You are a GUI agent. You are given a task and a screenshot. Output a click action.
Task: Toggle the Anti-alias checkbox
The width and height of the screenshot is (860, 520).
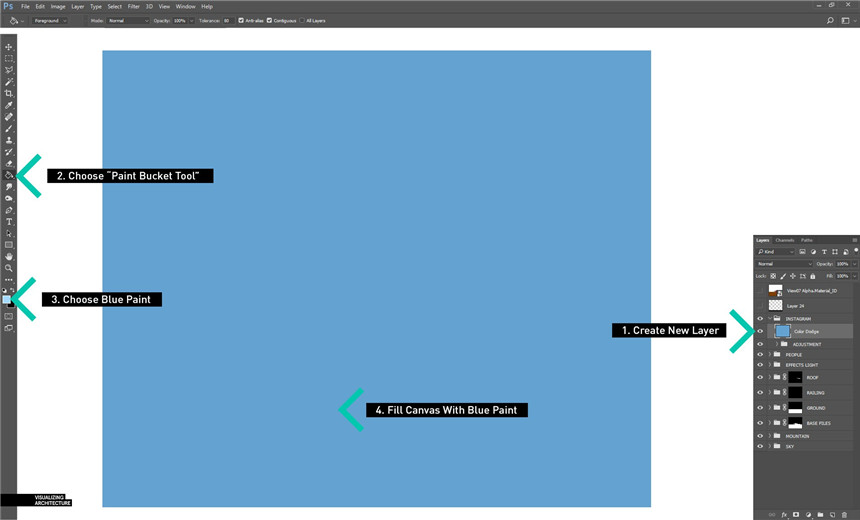(241, 20)
